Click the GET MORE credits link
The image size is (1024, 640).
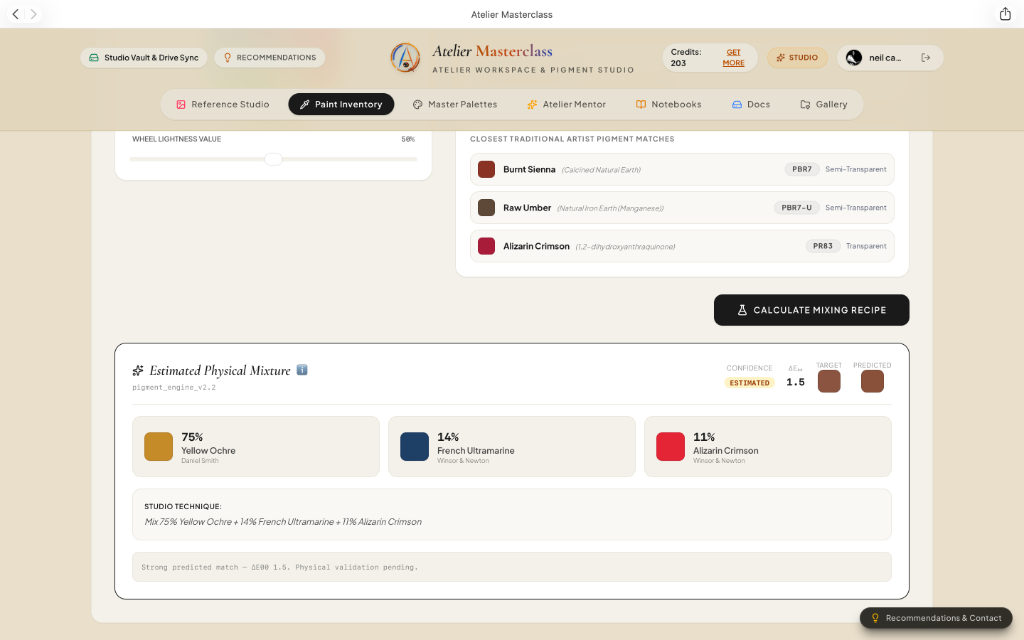733,57
